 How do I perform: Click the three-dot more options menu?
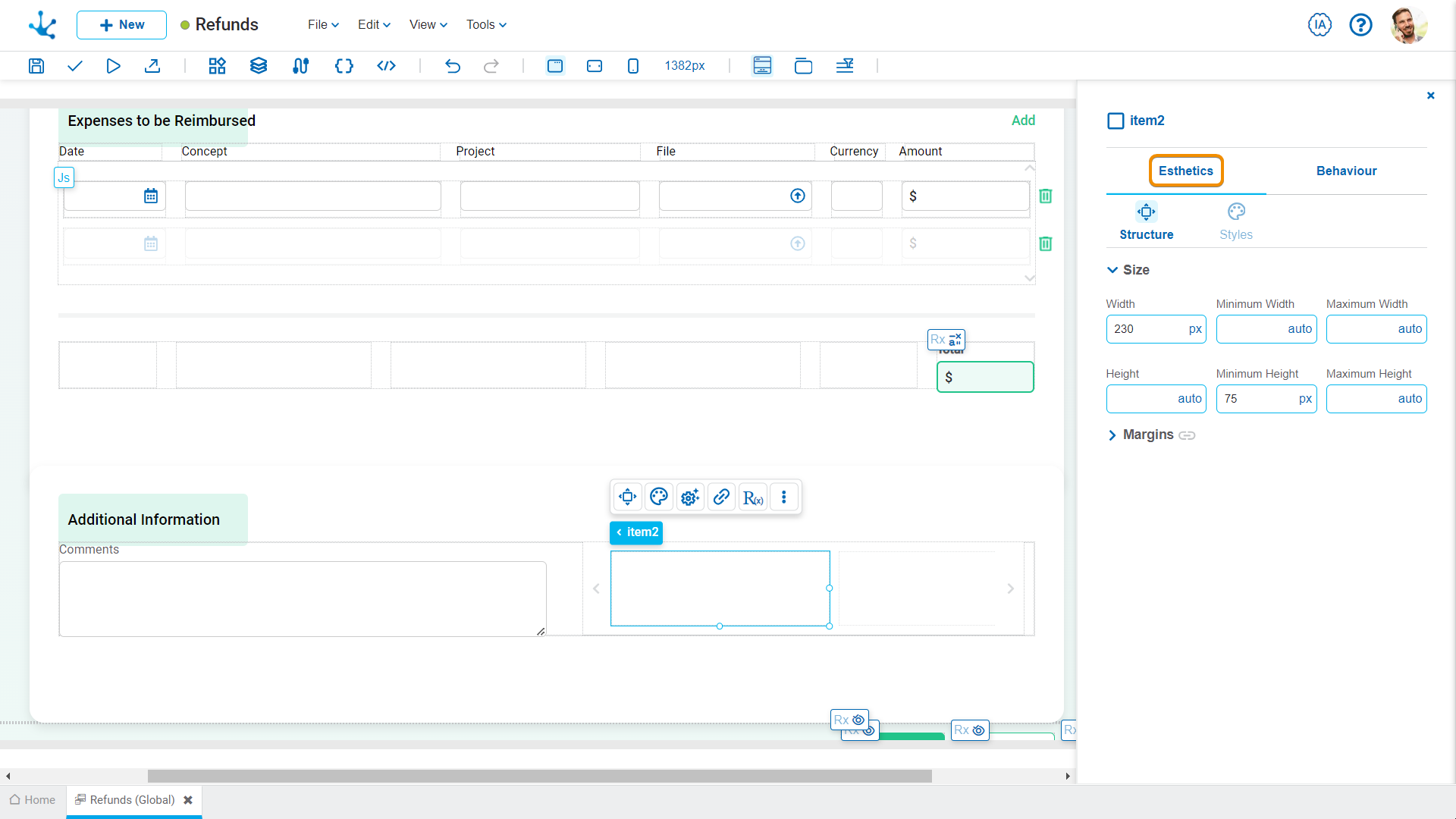point(785,497)
